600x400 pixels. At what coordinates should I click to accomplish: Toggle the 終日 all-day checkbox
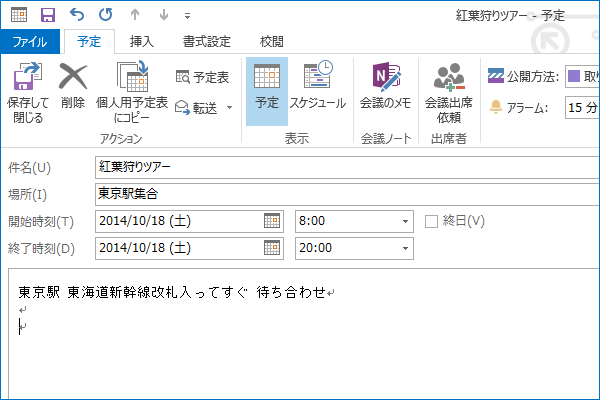click(x=431, y=221)
